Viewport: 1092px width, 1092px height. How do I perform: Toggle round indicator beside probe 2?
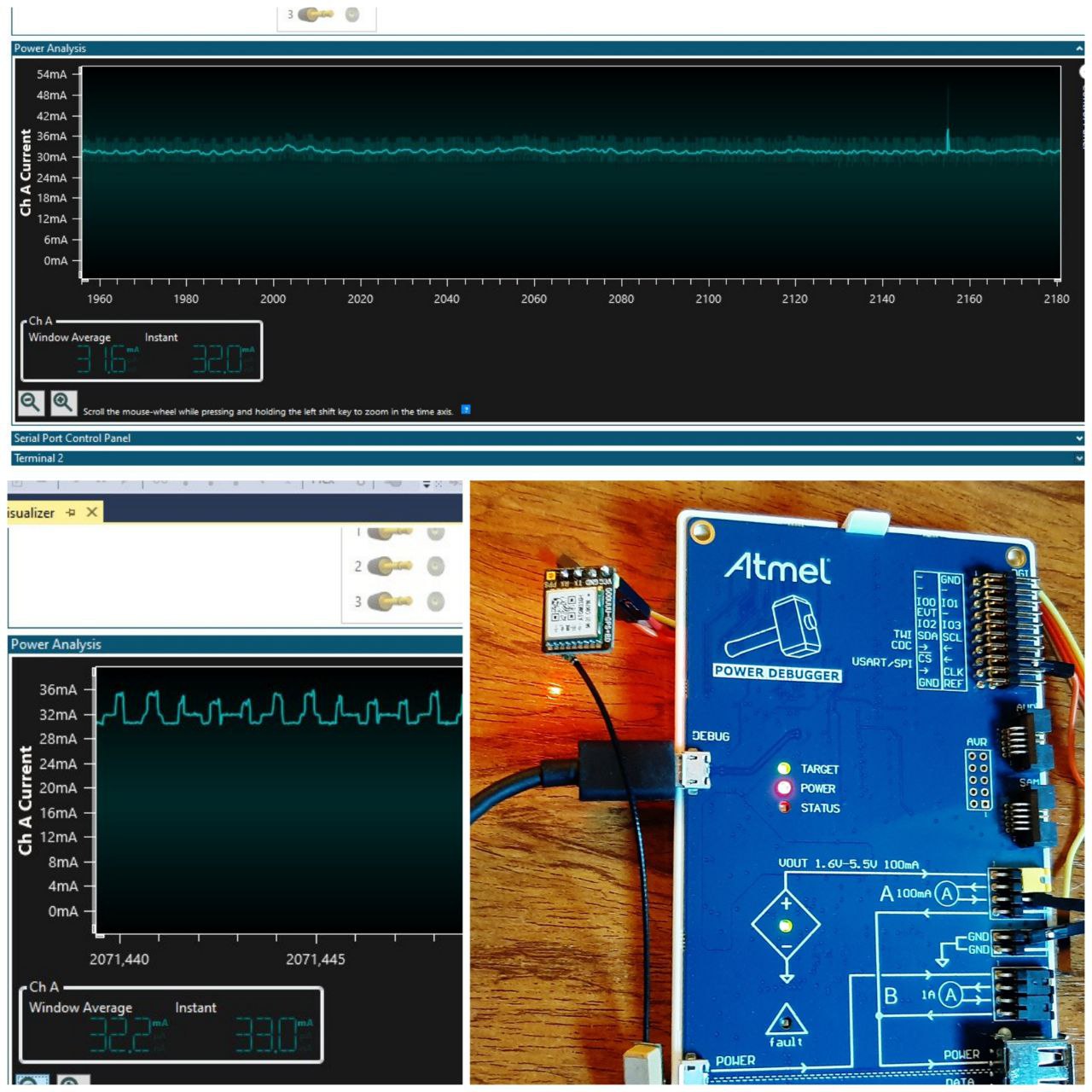(x=436, y=566)
